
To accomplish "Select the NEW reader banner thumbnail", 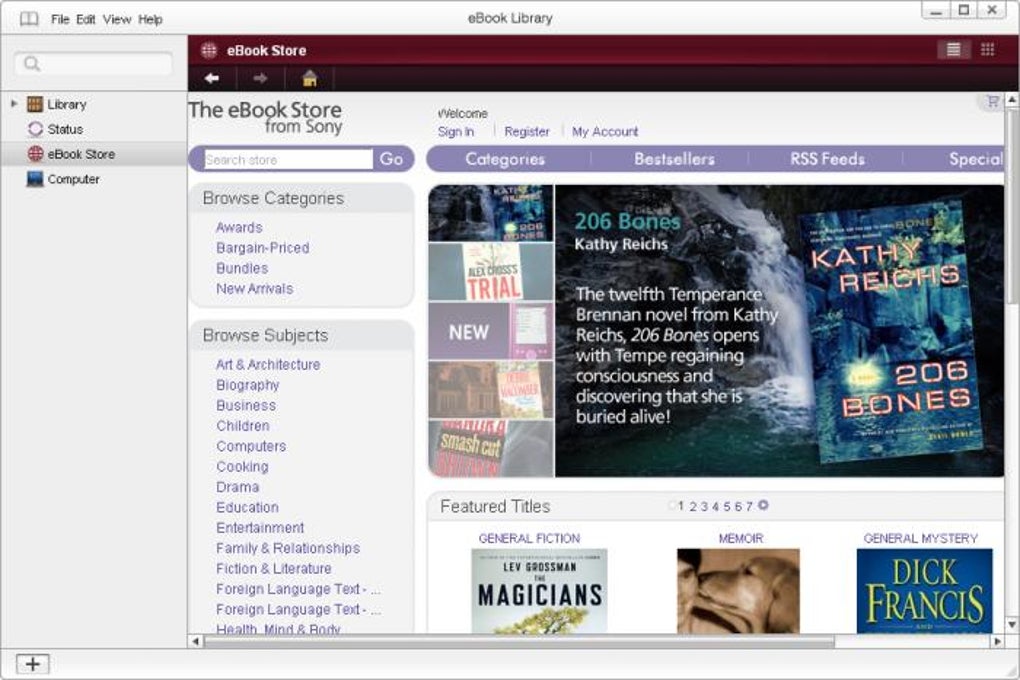I will point(491,331).
